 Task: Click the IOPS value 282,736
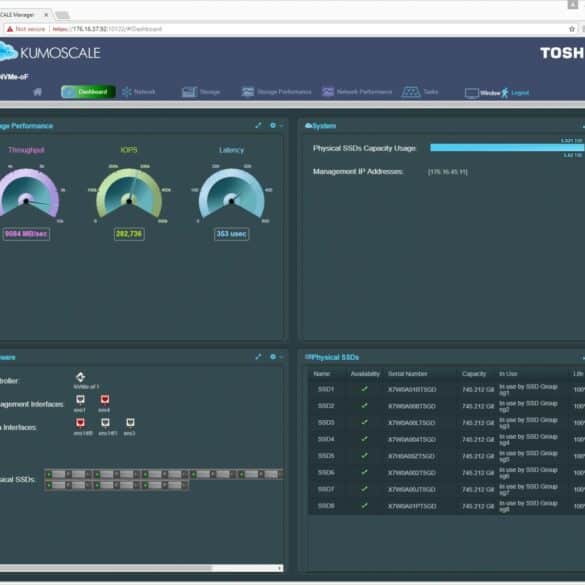(129, 234)
